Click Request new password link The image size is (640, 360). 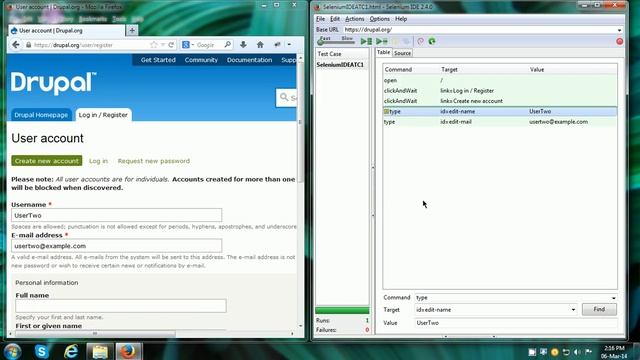pos(154,161)
